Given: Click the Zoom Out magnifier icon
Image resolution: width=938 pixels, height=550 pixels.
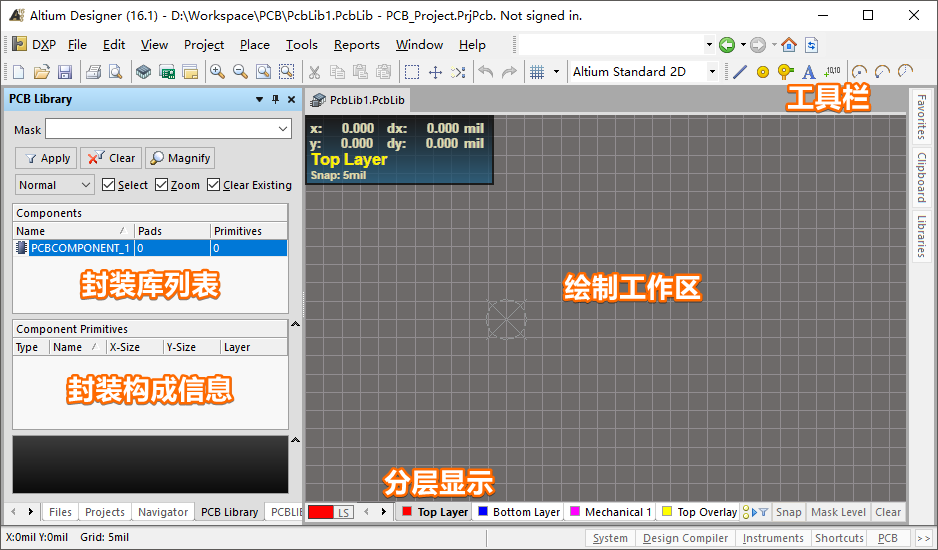Looking at the screenshot, I should 240,72.
